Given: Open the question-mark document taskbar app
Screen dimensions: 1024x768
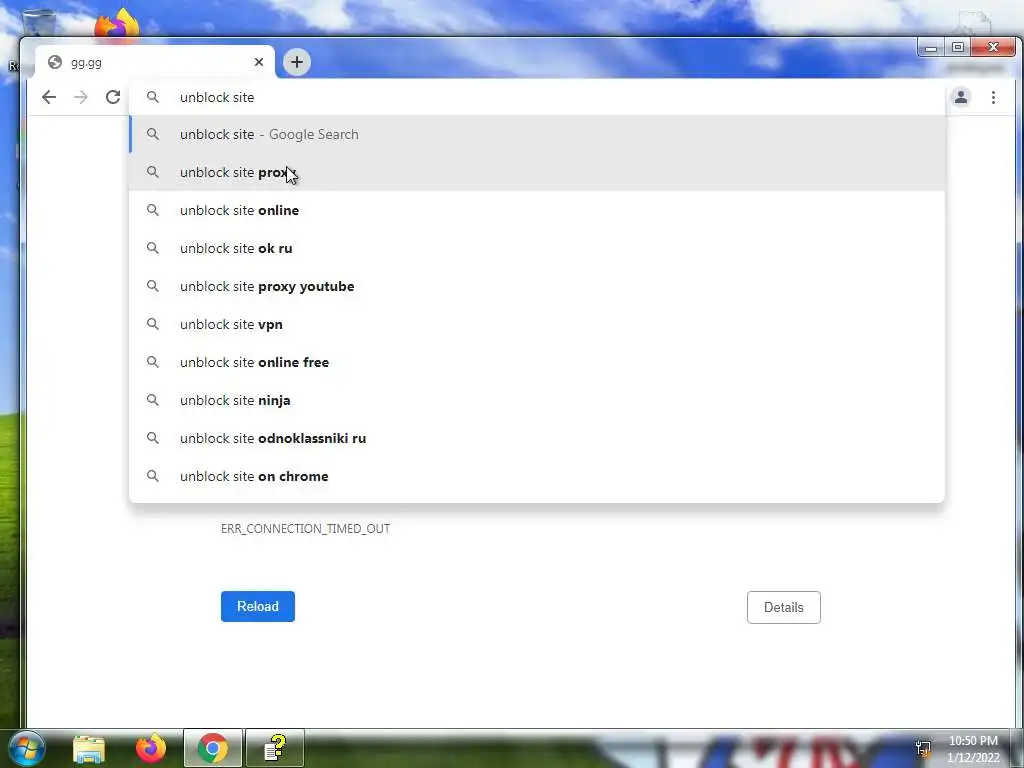Looking at the screenshot, I should [275, 748].
